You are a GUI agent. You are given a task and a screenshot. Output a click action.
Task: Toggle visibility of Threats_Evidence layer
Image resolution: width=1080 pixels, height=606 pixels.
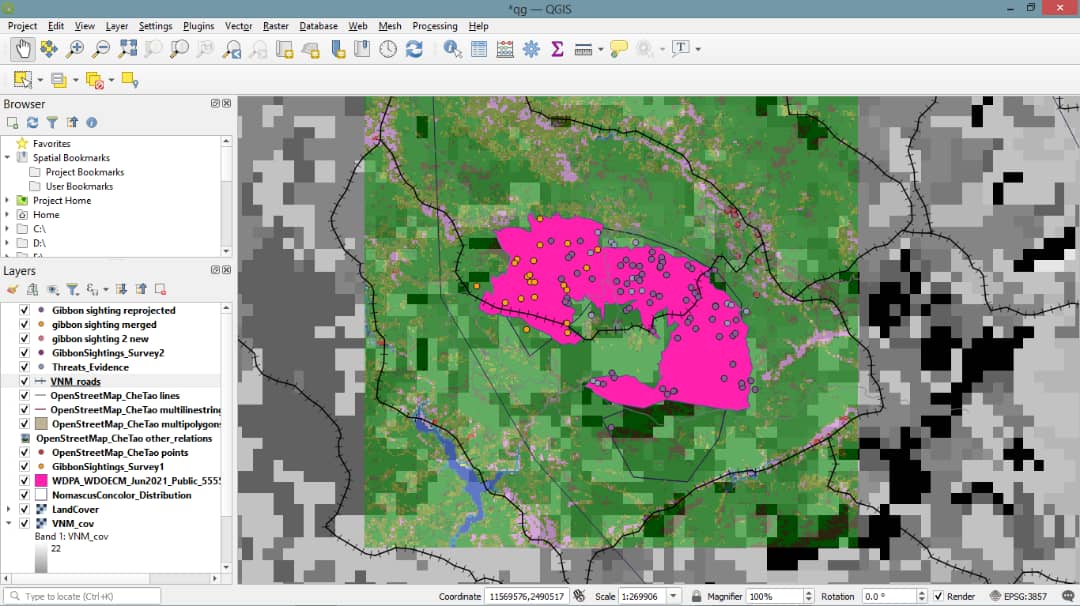coord(24,367)
